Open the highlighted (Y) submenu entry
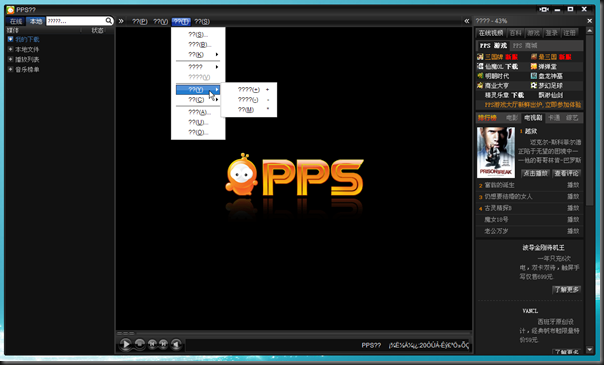The width and height of the screenshot is (604, 365). point(198,90)
